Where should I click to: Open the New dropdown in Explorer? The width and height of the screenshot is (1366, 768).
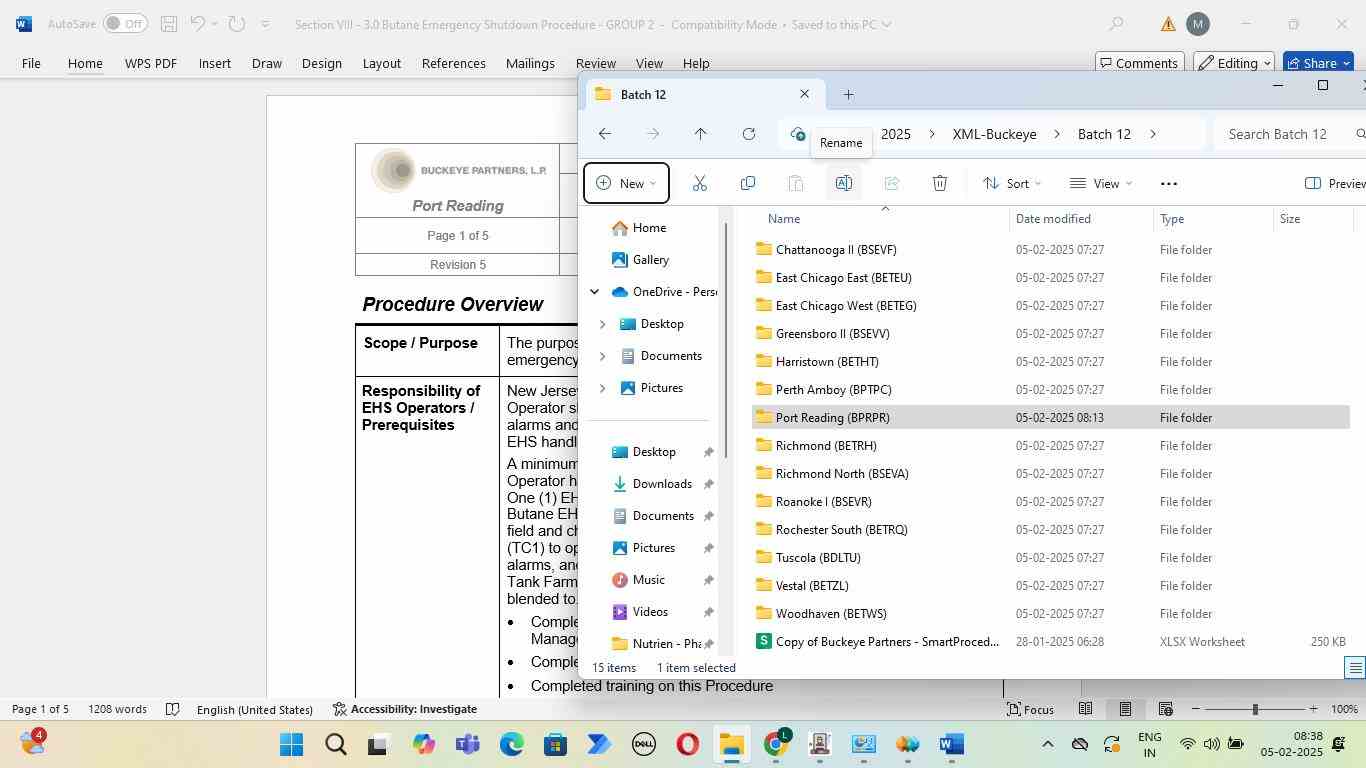[627, 183]
